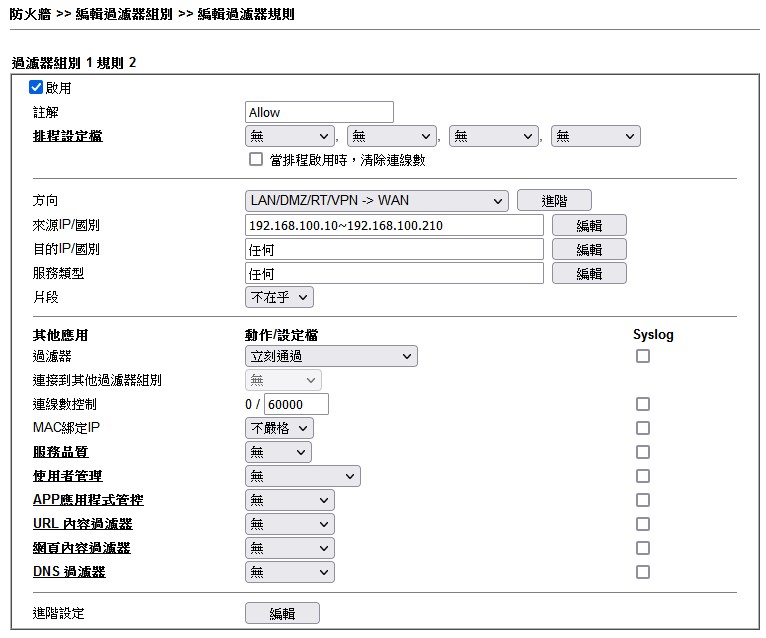The height and width of the screenshot is (638, 766).
Task: Click 編輯 button for 進階設定
Action: pos(282,614)
